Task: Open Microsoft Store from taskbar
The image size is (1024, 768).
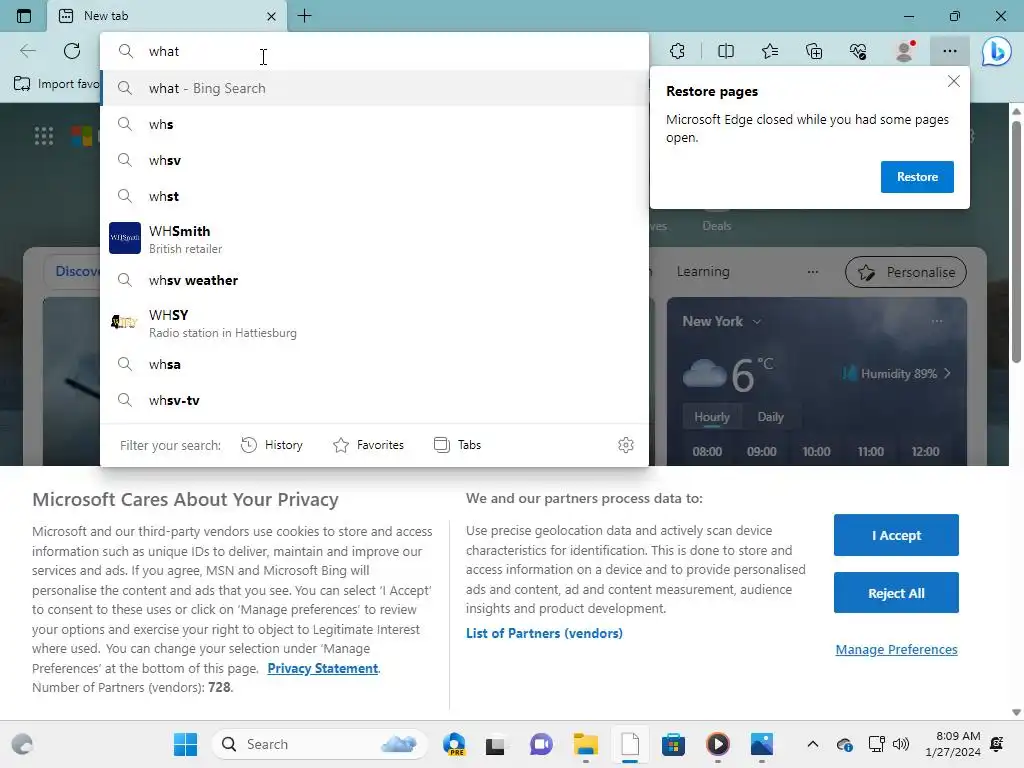Action: point(673,744)
